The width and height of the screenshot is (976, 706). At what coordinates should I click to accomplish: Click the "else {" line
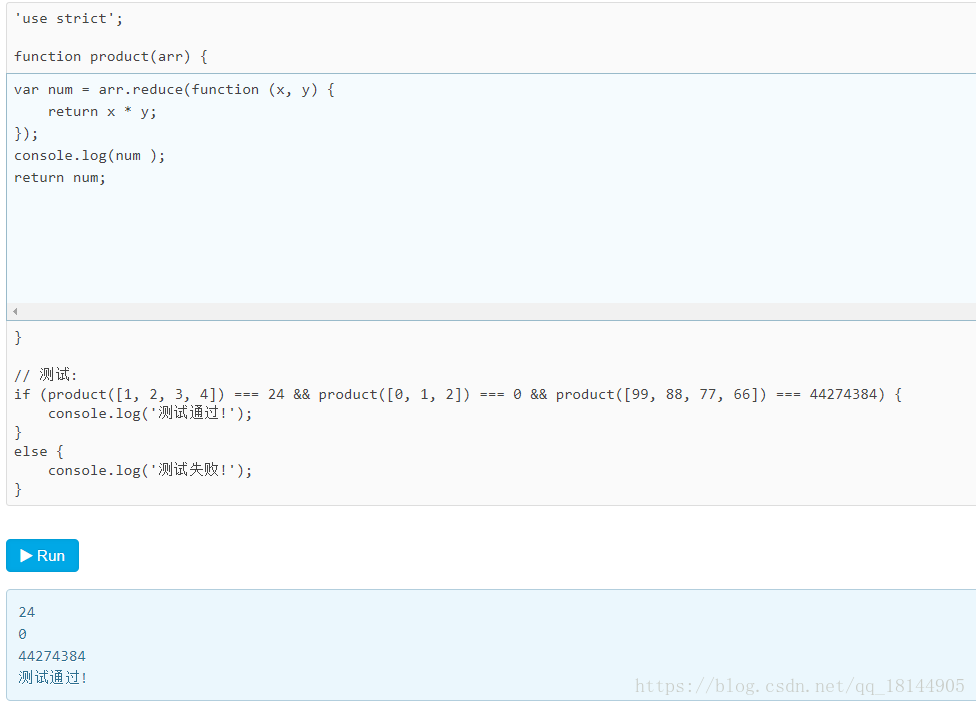(x=39, y=451)
